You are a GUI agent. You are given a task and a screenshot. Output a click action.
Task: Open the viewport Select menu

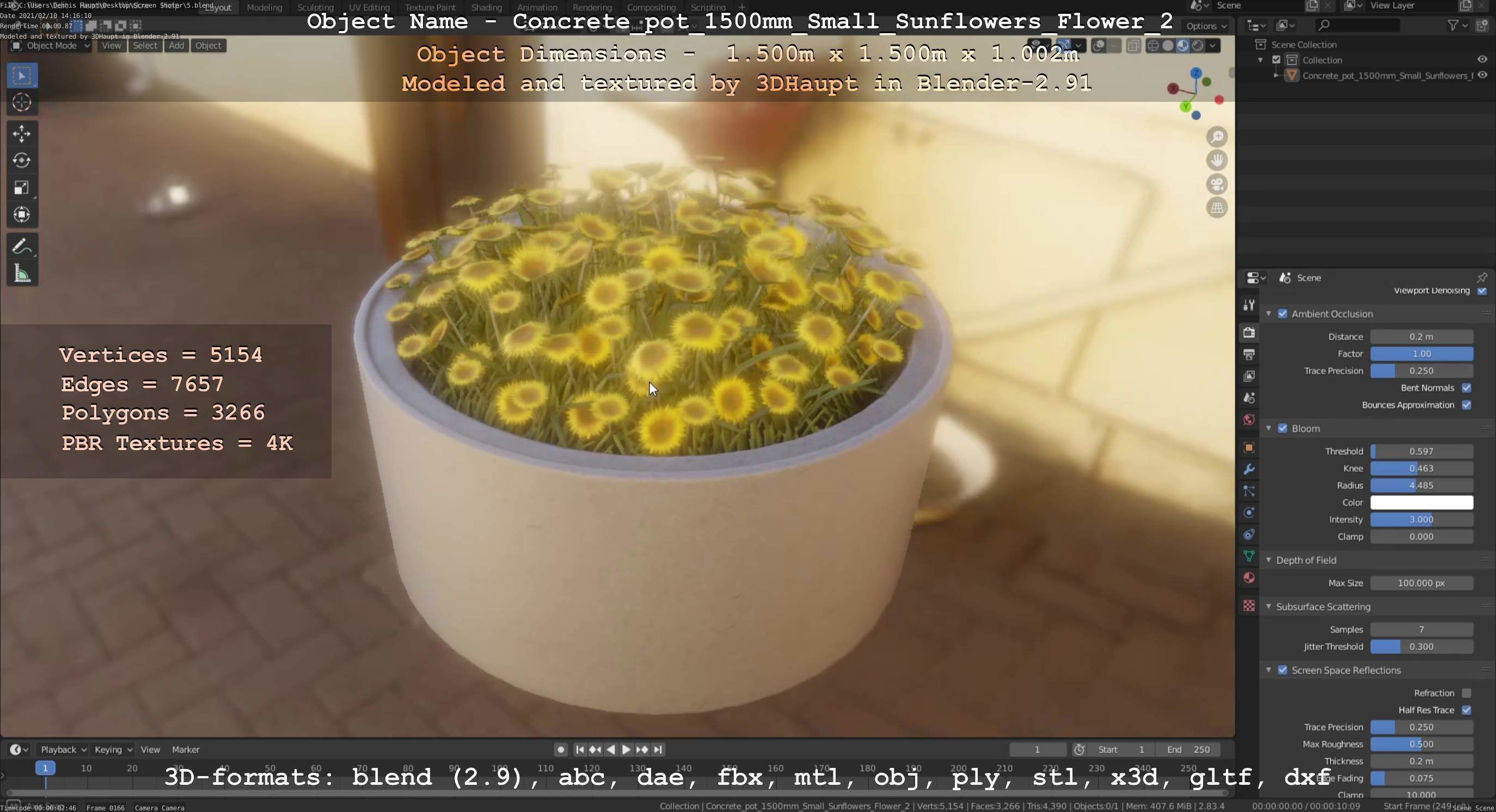tap(145, 46)
